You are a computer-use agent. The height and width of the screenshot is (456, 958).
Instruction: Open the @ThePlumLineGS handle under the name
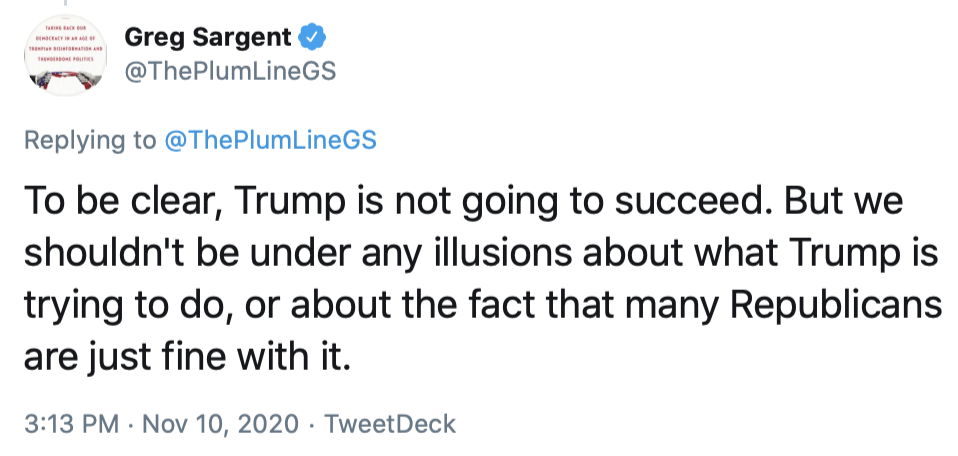click(229, 72)
